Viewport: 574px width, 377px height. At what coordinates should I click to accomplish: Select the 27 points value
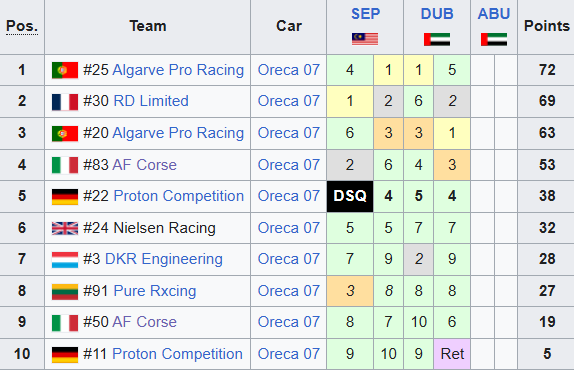click(x=547, y=291)
